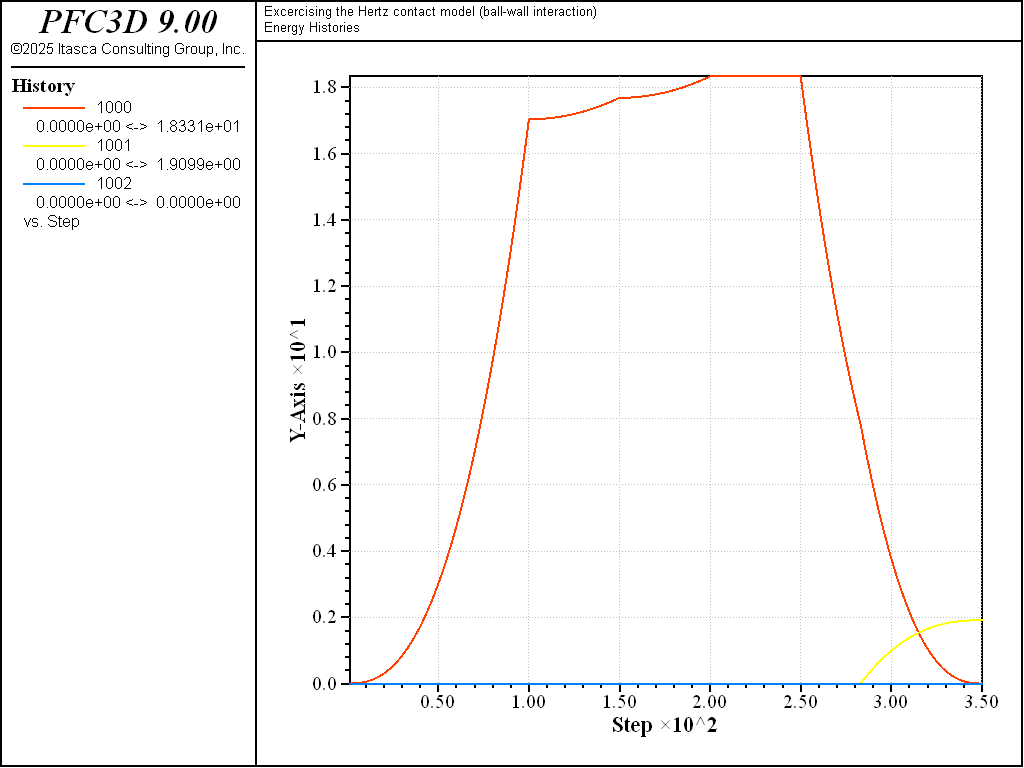Click the red line swatch for history 1000
This screenshot has height=768, width=1024.
[54, 108]
